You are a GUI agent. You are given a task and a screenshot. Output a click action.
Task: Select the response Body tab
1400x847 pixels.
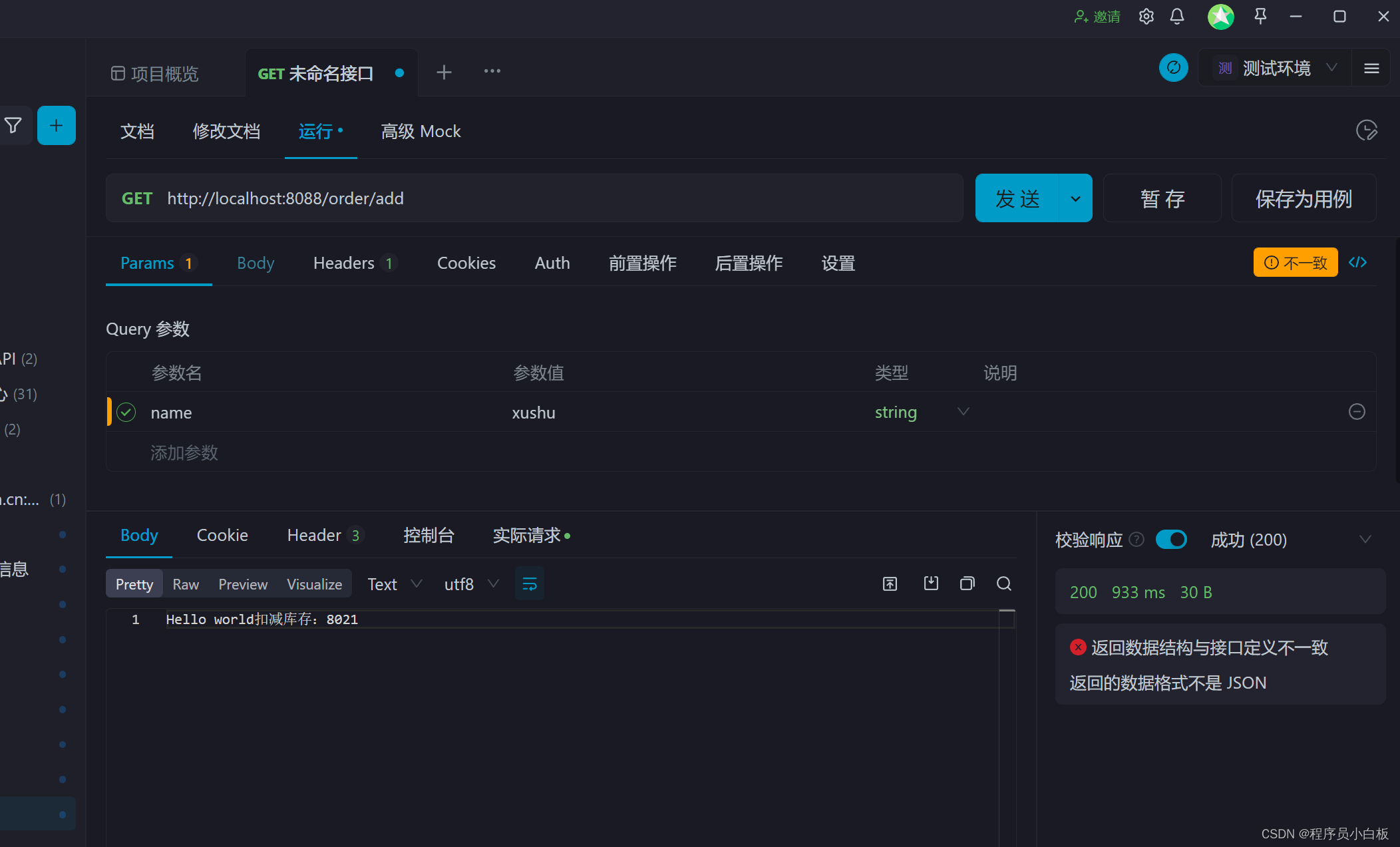[x=139, y=536]
